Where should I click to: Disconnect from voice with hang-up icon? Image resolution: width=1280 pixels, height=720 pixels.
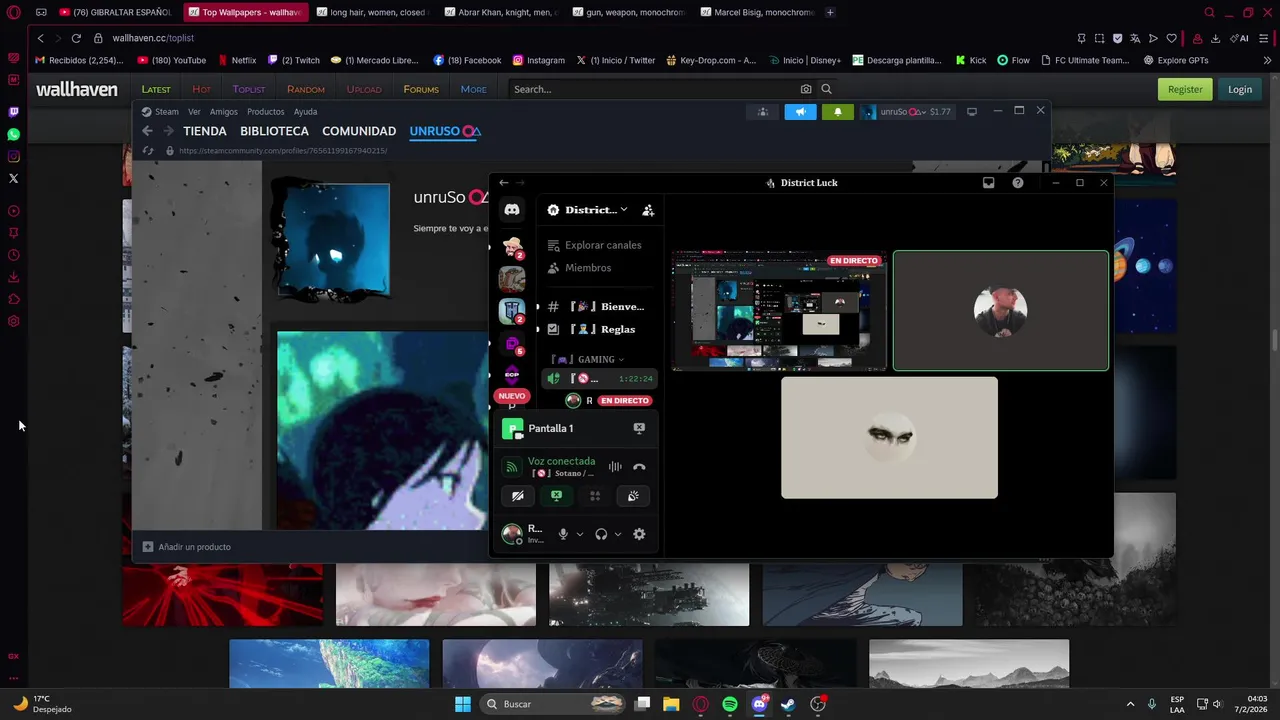639,467
